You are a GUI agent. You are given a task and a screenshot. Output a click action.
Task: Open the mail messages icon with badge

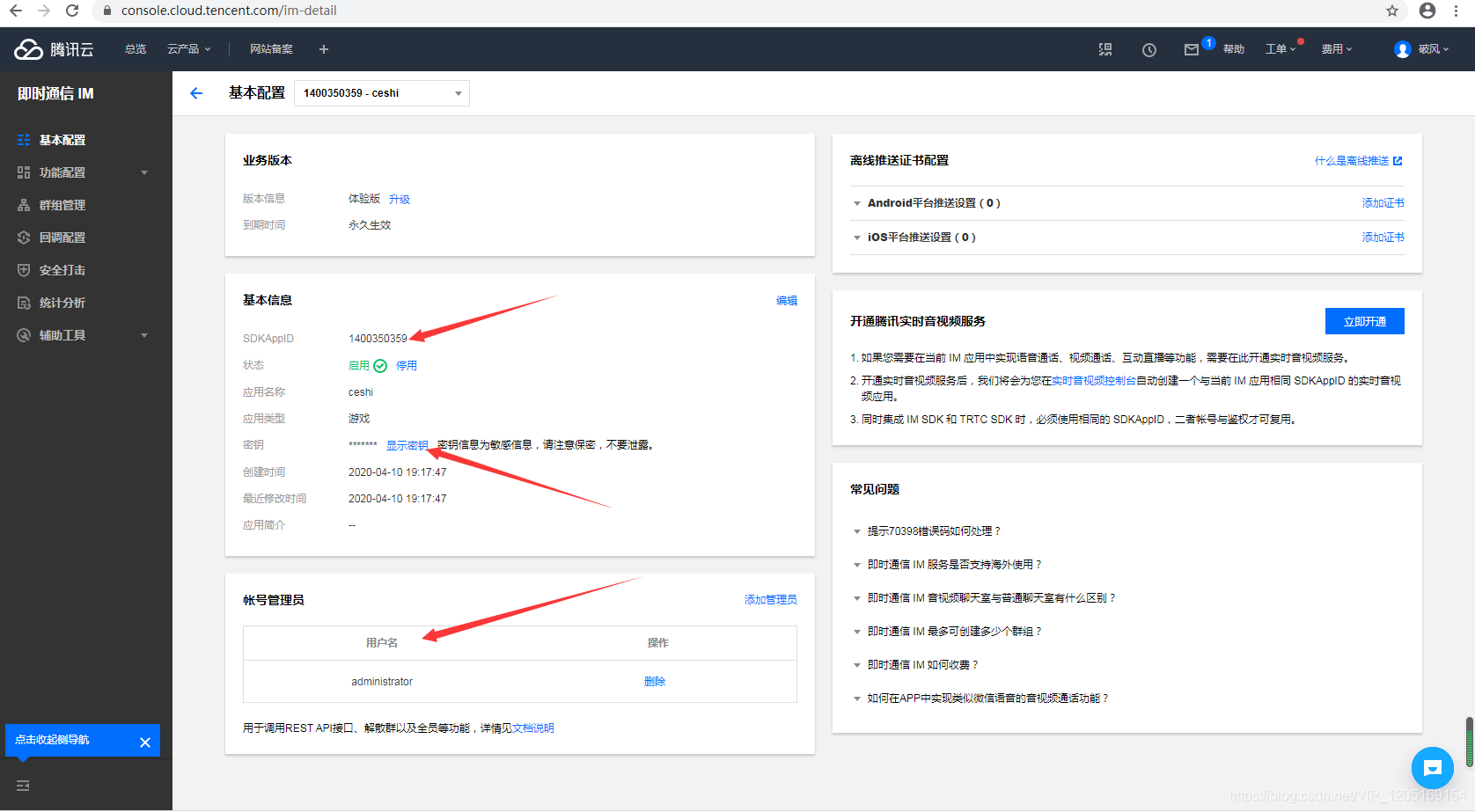[1192, 50]
